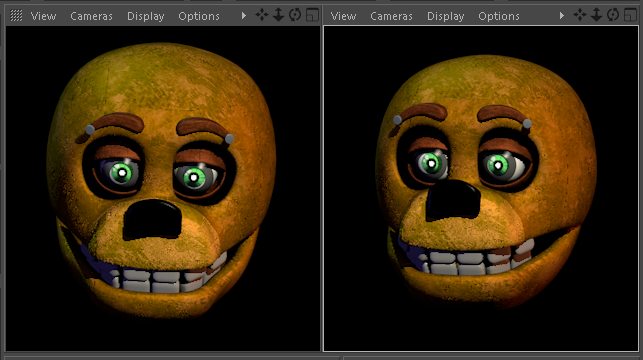Image resolution: width=643 pixels, height=360 pixels.
Task: Click the move camera icon in left viewport
Action: click(262, 15)
